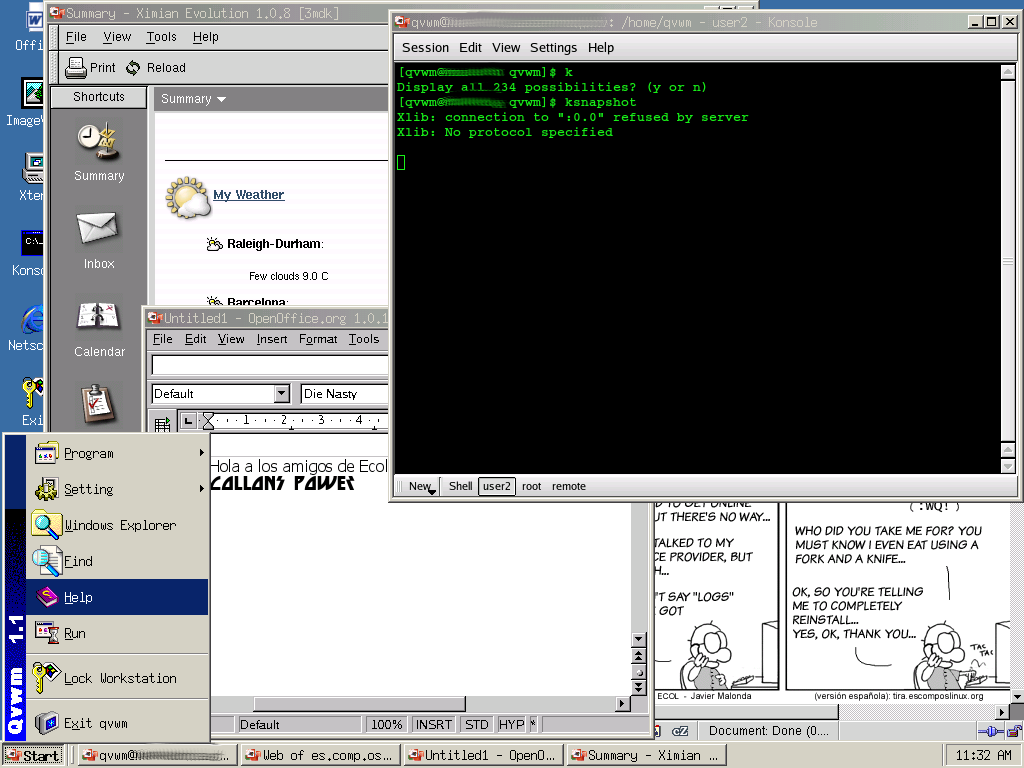
Task: Click the Konsole scrollbar up arrow
Action: (x=1008, y=72)
